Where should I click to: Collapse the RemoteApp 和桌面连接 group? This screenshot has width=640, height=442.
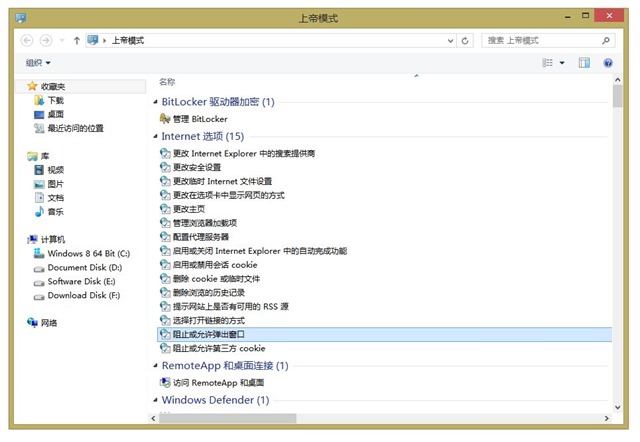[x=156, y=366]
